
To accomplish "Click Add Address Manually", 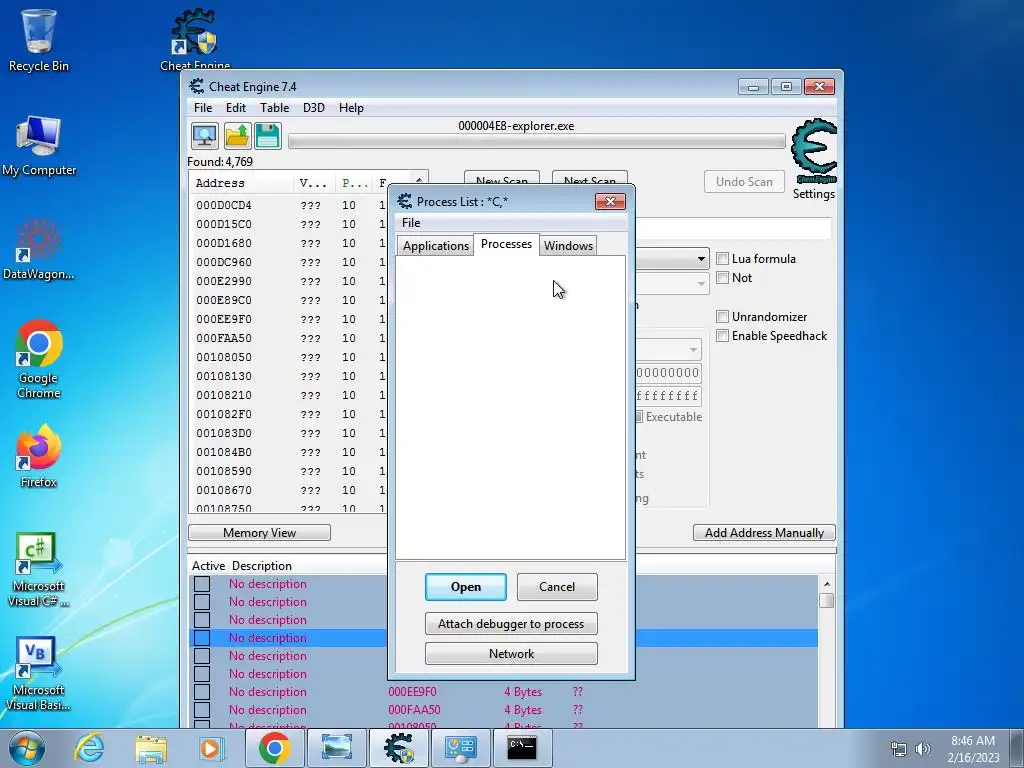I will (764, 533).
